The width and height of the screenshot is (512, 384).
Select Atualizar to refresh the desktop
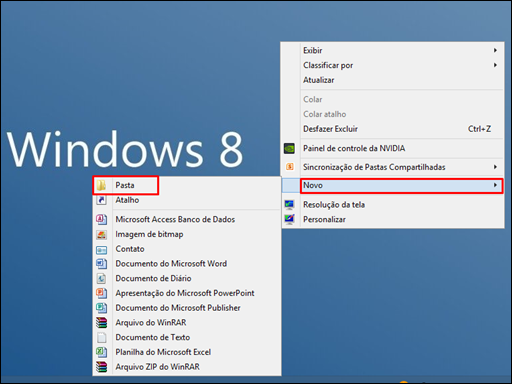coord(393,80)
